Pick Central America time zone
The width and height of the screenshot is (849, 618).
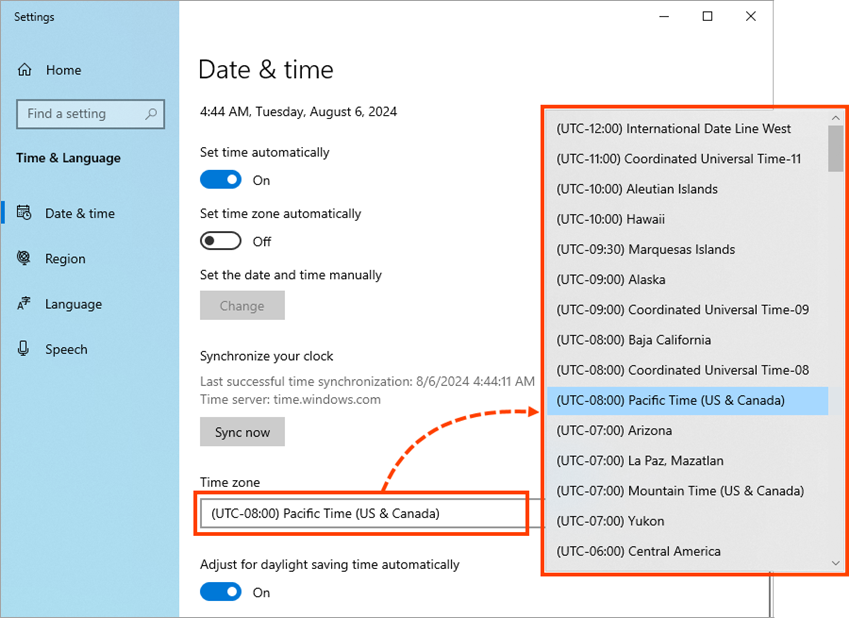tap(687, 551)
